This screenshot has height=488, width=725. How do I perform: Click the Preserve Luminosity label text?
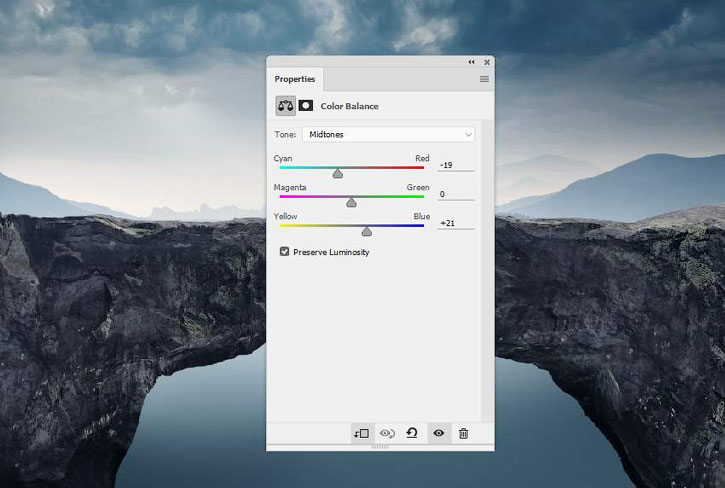pyautogui.click(x=332, y=252)
